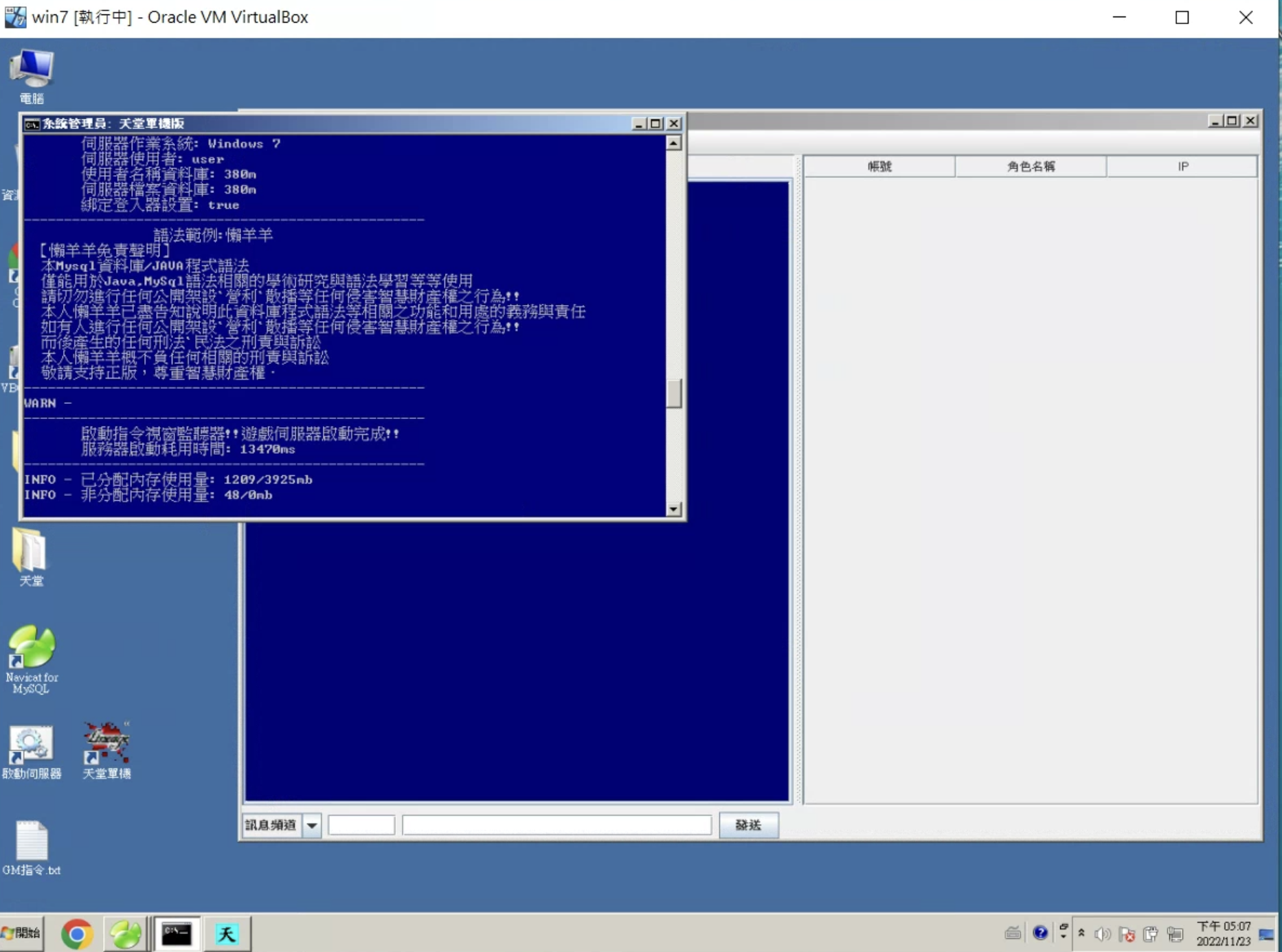Show hidden system tray icons
This screenshot has width=1282, height=952.
[x=1081, y=933]
